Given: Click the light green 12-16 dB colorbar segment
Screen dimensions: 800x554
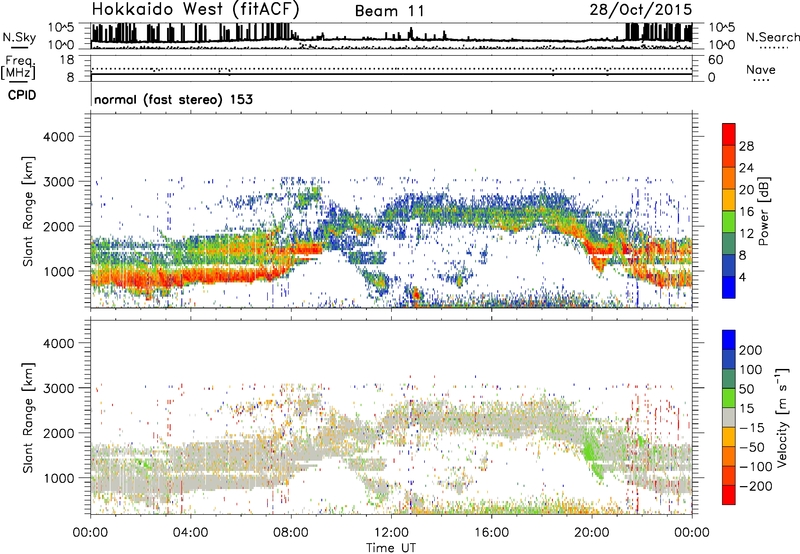Looking at the screenshot, I should point(729,222).
